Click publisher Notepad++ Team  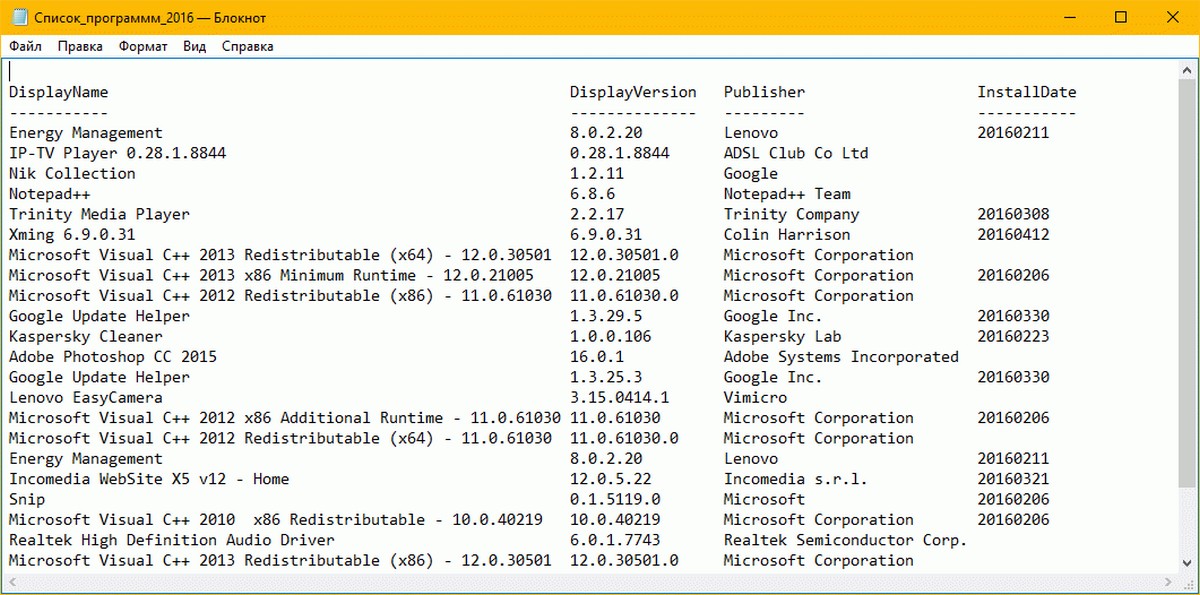click(x=787, y=194)
